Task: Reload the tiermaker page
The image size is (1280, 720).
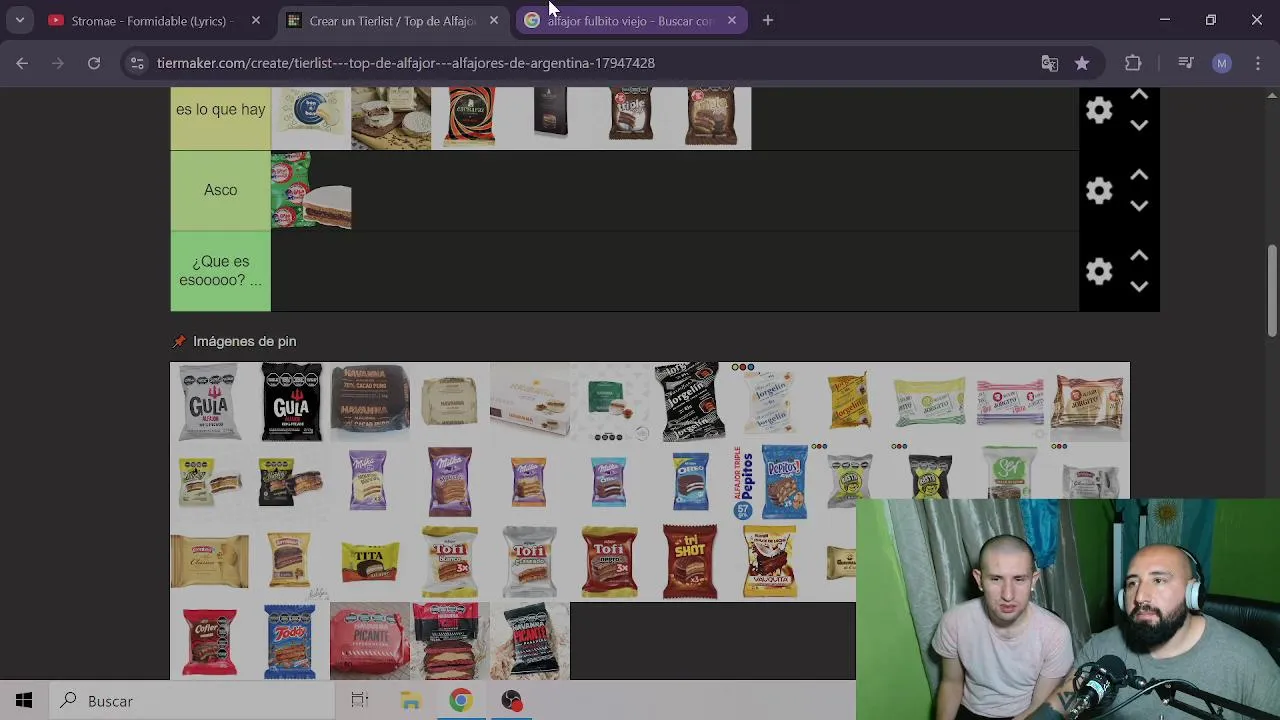Action: (x=94, y=63)
